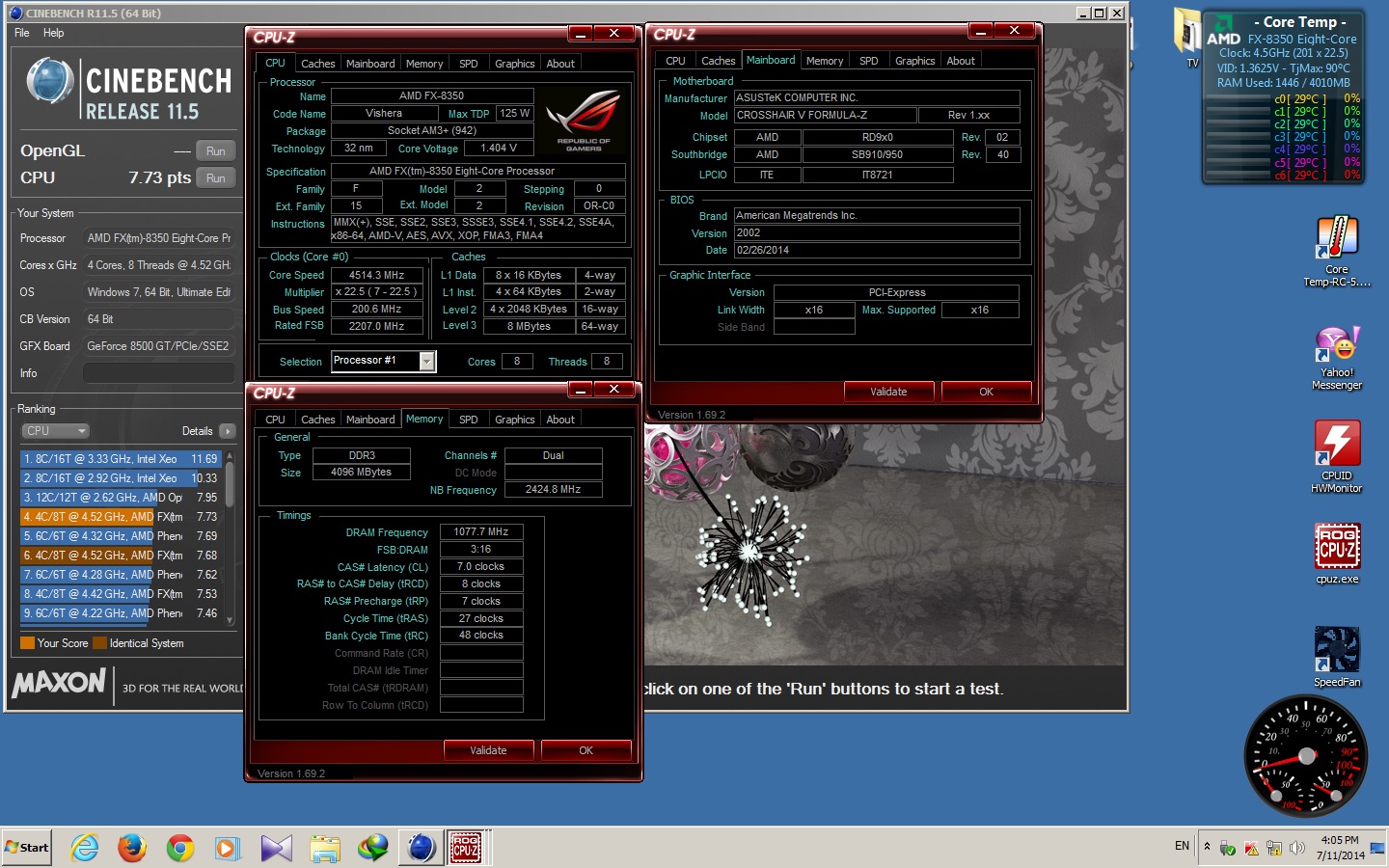Open About tab in the Memory CPU-Z window
Viewport: 1389px width, 868px height.
coord(560,420)
